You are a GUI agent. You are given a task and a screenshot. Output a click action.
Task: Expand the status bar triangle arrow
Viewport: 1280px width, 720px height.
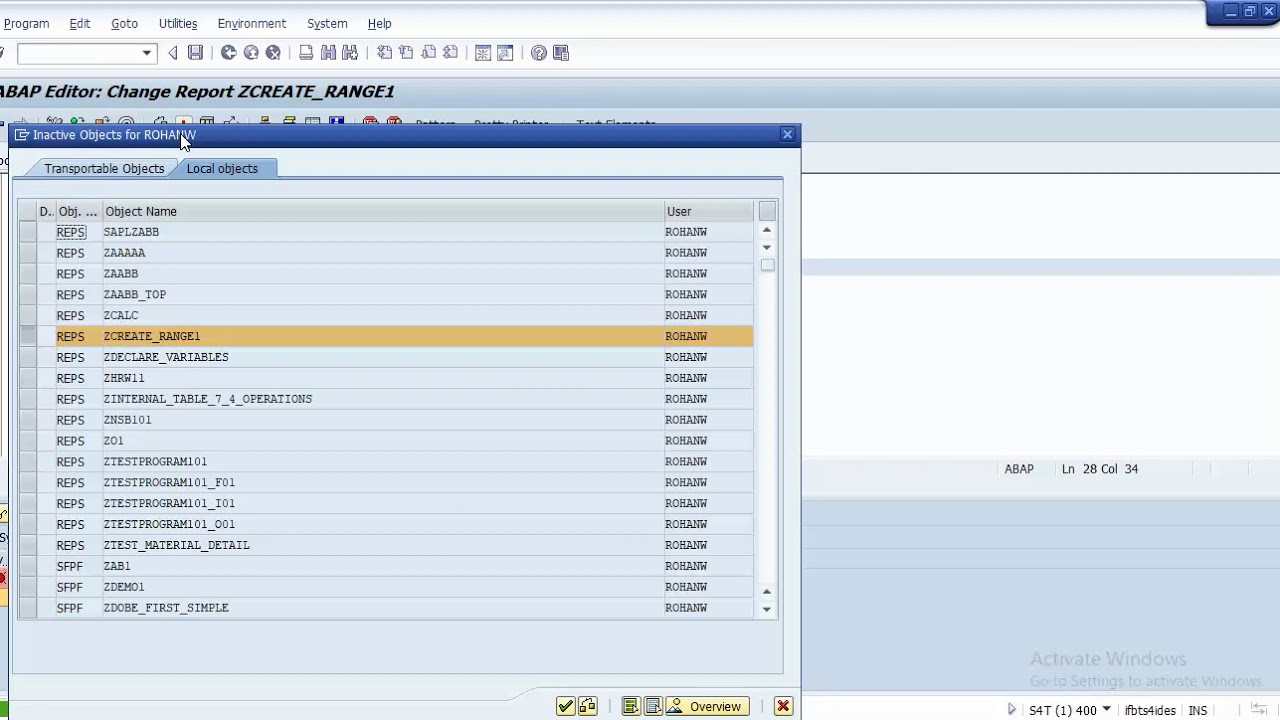(x=1012, y=710)
